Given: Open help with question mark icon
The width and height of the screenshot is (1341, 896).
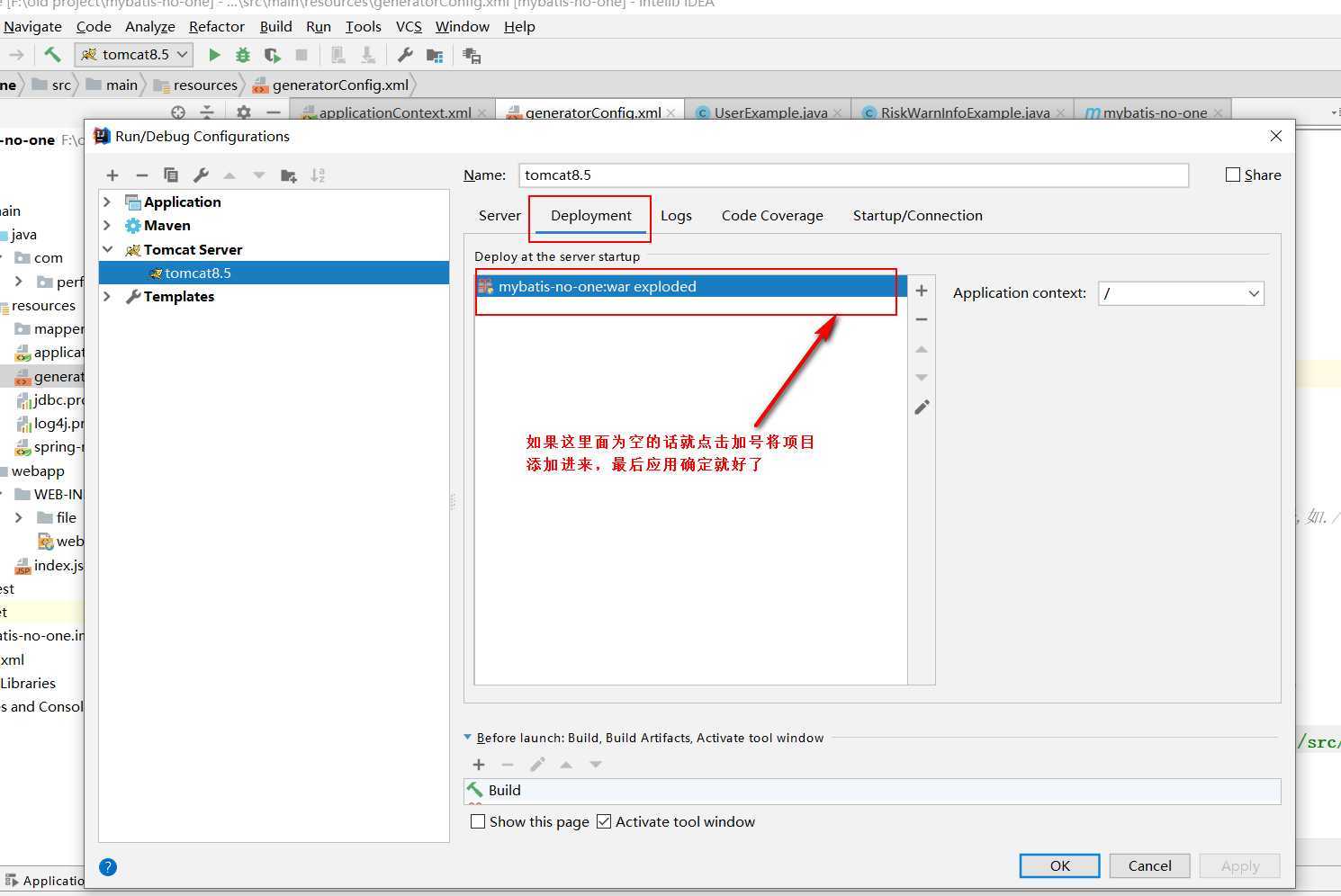Looking at the screenshot, I should click(x=108, y=867).
